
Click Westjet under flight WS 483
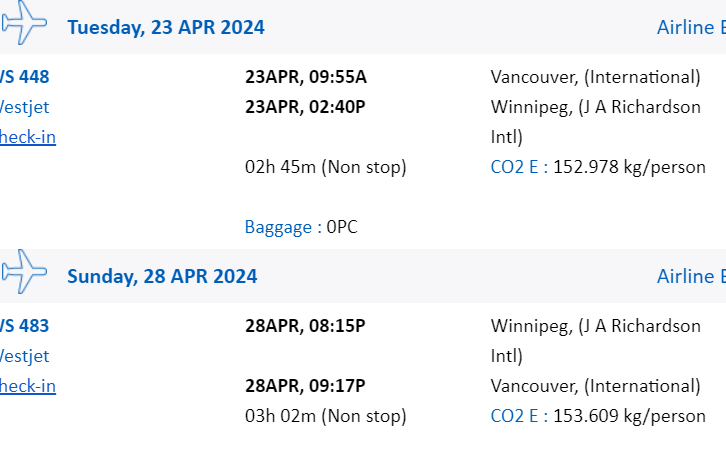[26, 356]
